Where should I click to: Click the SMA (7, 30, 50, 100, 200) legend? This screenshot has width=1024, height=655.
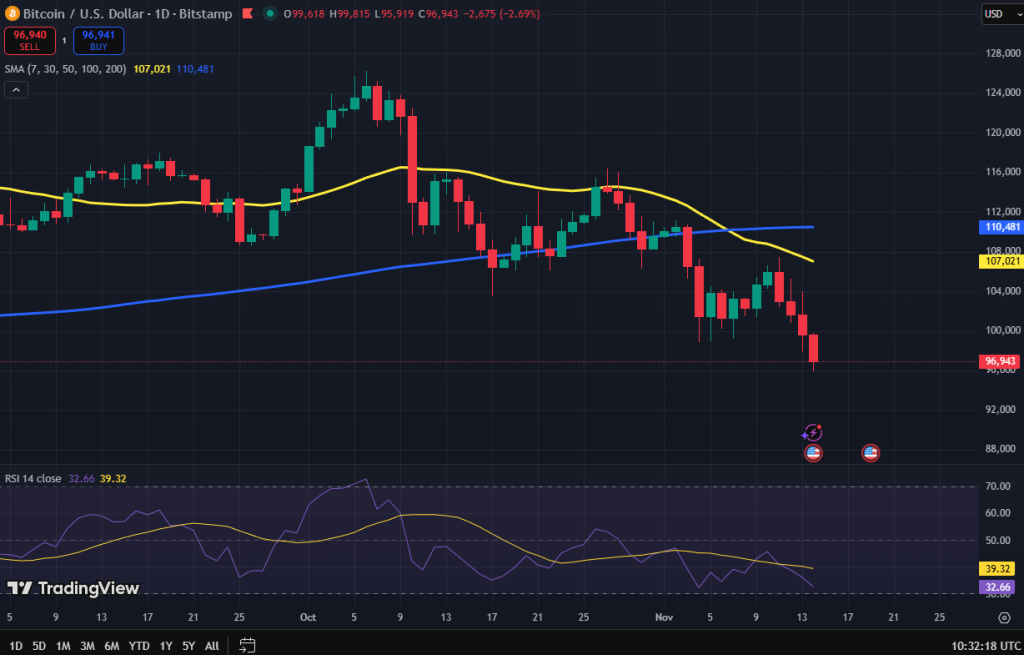click(x=65, y=69)
